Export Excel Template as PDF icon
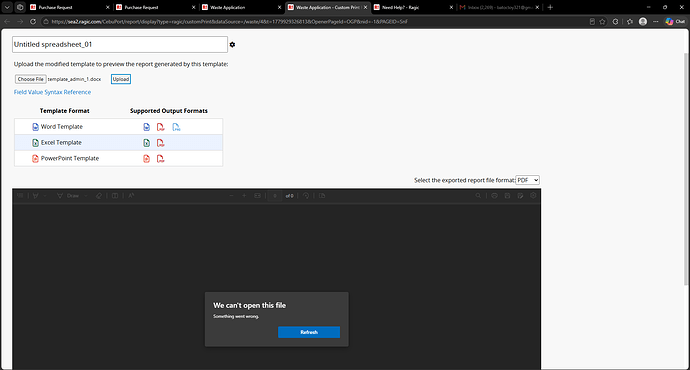Screen dimensions: 690x370 point(161,143)
